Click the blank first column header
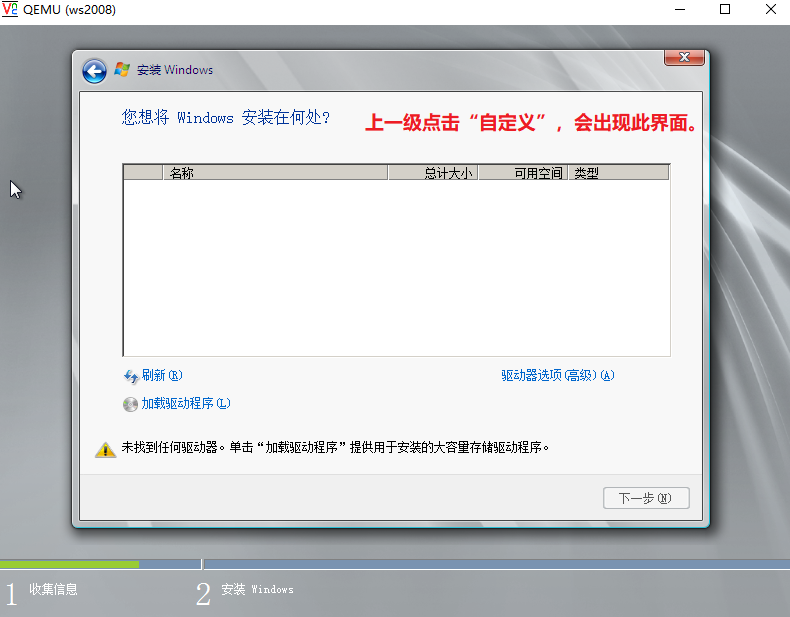The image size is (790, 617). 143,173
